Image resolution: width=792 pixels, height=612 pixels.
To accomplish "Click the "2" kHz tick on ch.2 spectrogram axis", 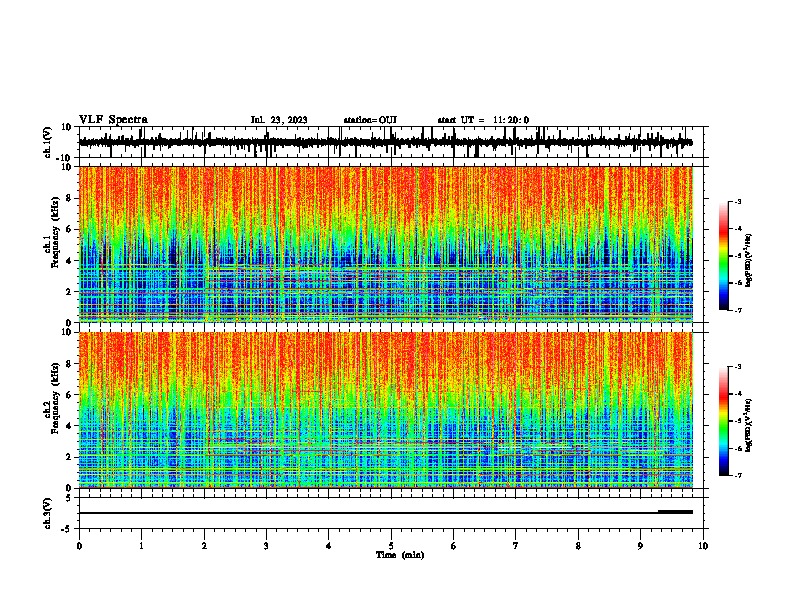I will pyautogui.click(x=69, y=457).
